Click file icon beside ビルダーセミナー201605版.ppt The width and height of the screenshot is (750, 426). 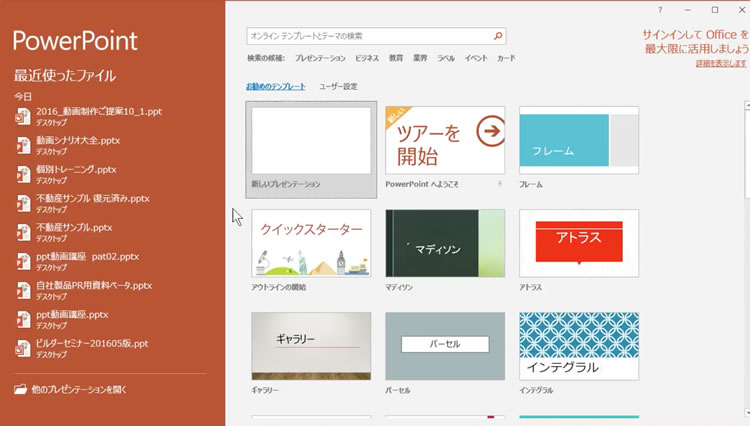click(x=22, y=349)
